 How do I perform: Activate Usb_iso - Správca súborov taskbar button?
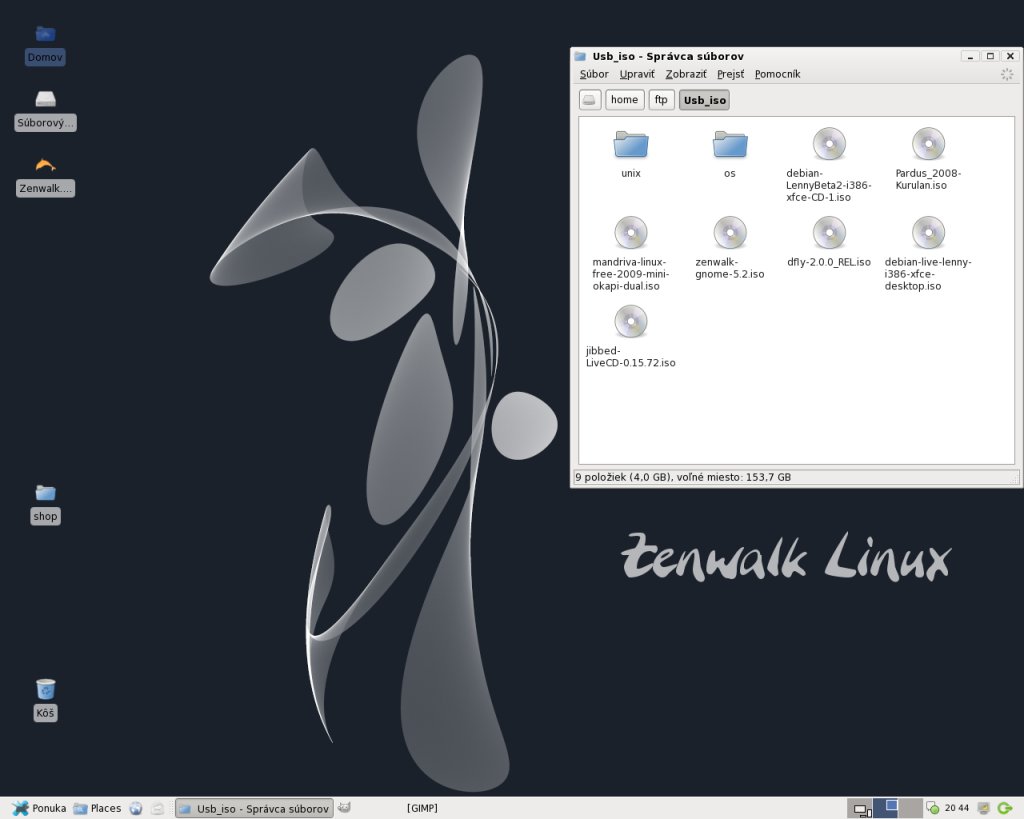(254, 809)
